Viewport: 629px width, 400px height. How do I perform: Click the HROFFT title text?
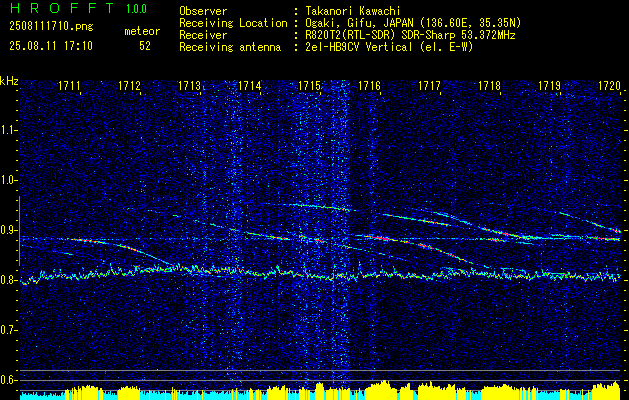point(62,8)
